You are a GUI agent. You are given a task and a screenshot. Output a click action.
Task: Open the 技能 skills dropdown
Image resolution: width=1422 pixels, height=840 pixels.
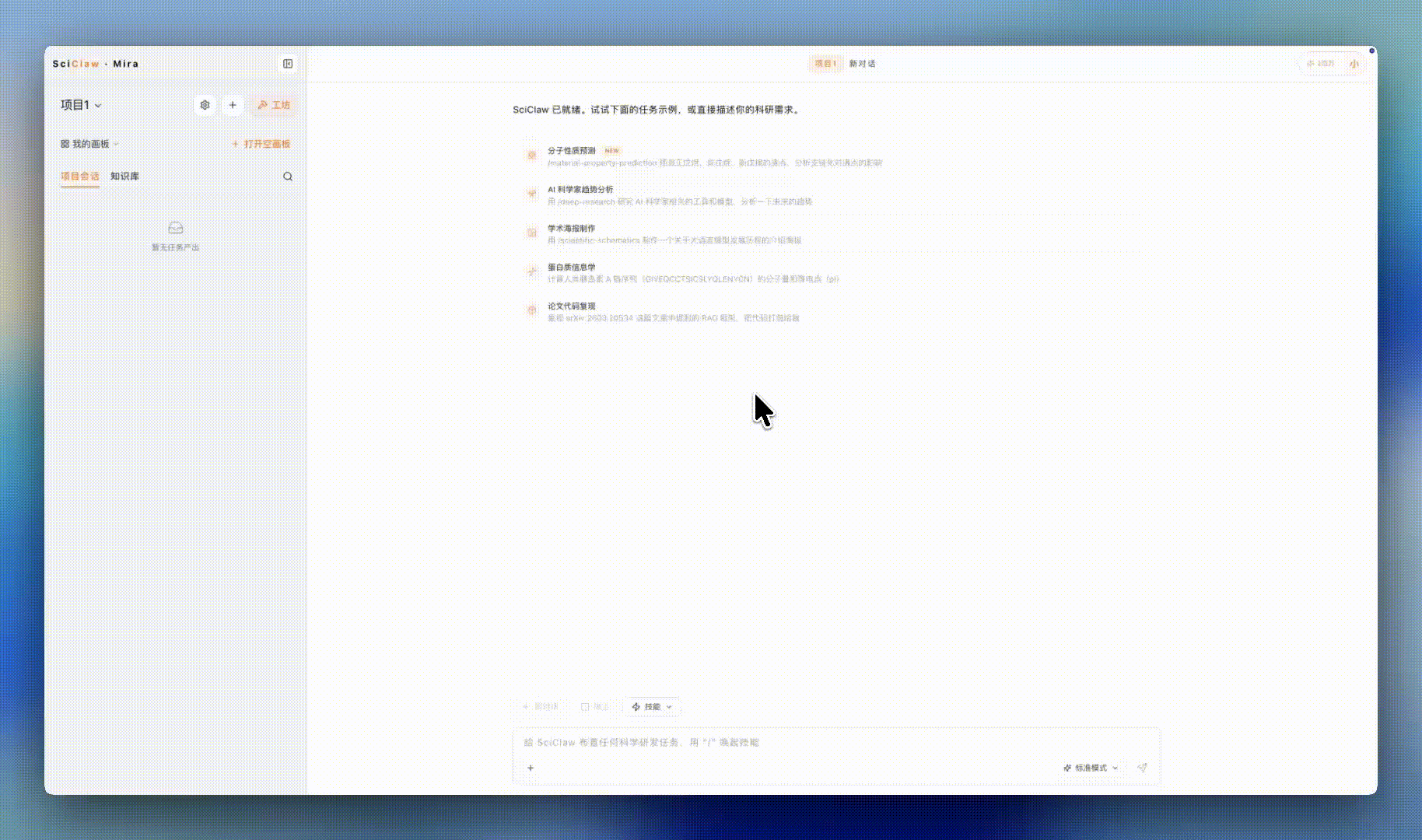(x=652, y=707)
